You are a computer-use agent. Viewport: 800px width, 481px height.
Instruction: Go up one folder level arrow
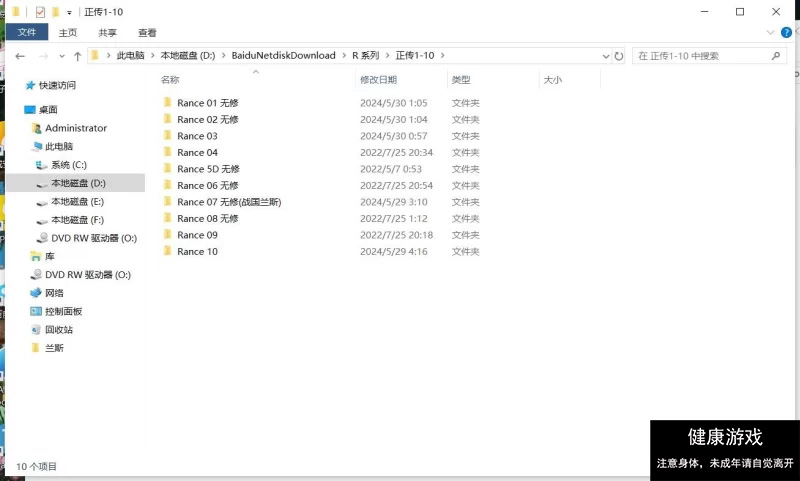click(78, 56)
